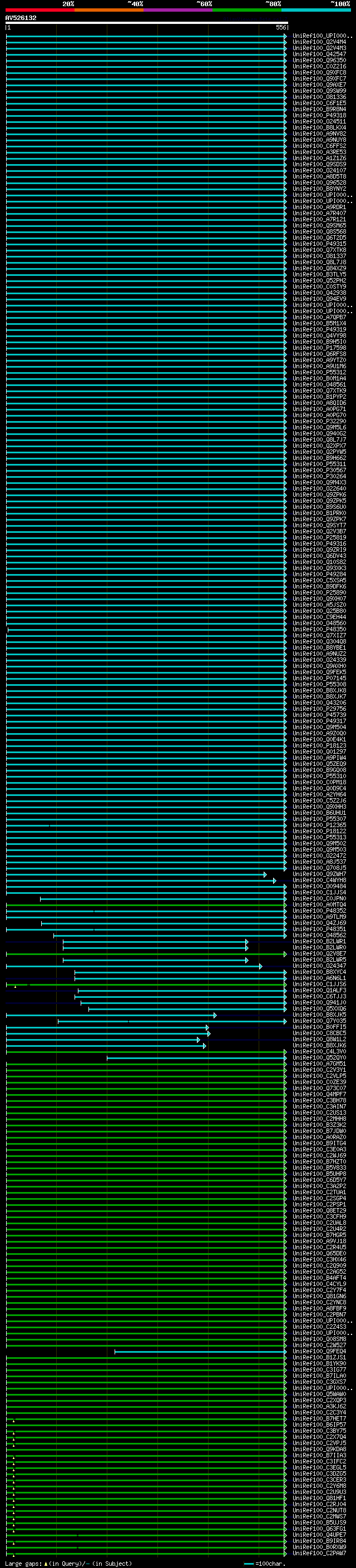The width and height of the screenshot is (356, 1568).
Task: Select the UniRef100_Q9SDS9 label
Action: 319,164
